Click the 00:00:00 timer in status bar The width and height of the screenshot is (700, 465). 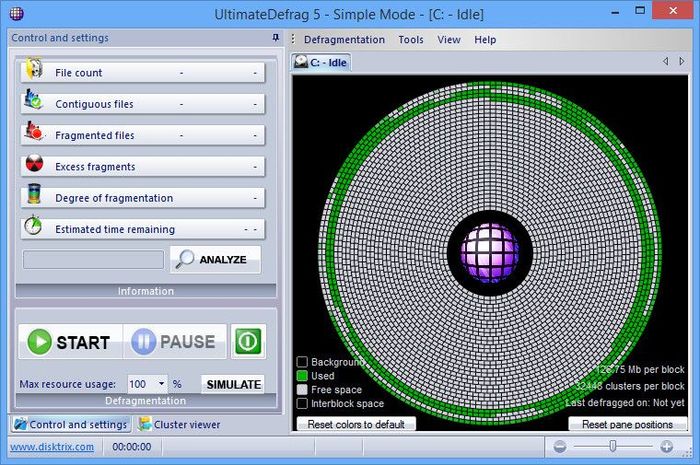click(x=132, y=447)
